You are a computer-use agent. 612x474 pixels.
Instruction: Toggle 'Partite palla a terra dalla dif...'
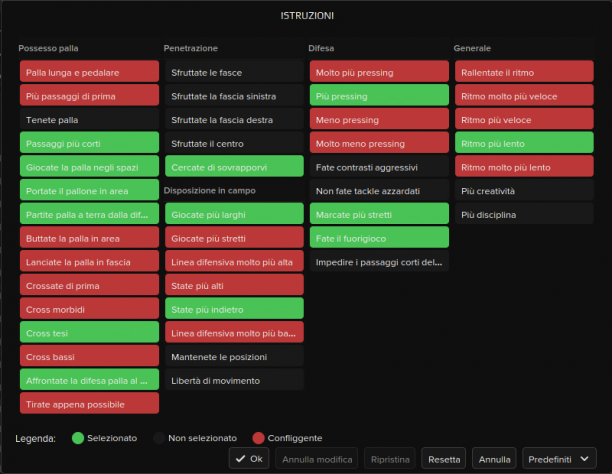(89, 214)
